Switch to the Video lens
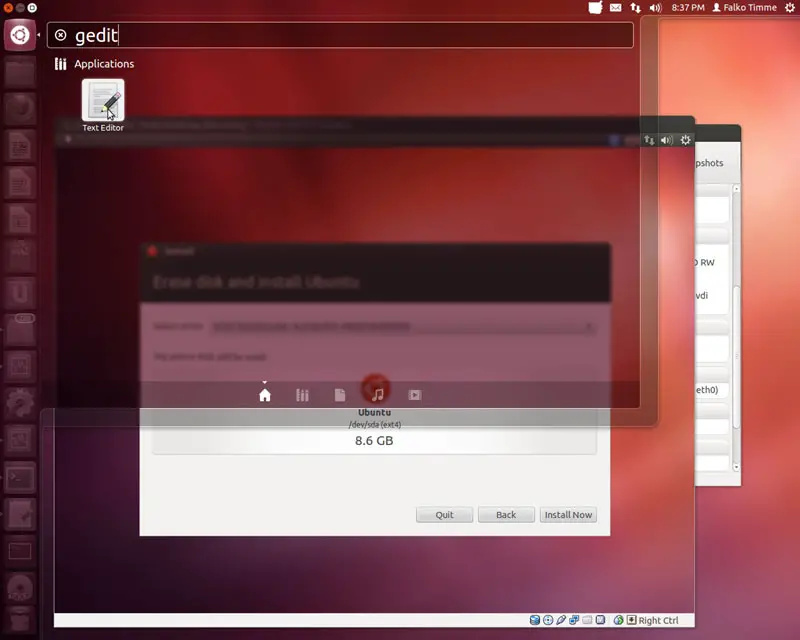The height and width of the screenshot is (640, 800). [x=414, y=395]
